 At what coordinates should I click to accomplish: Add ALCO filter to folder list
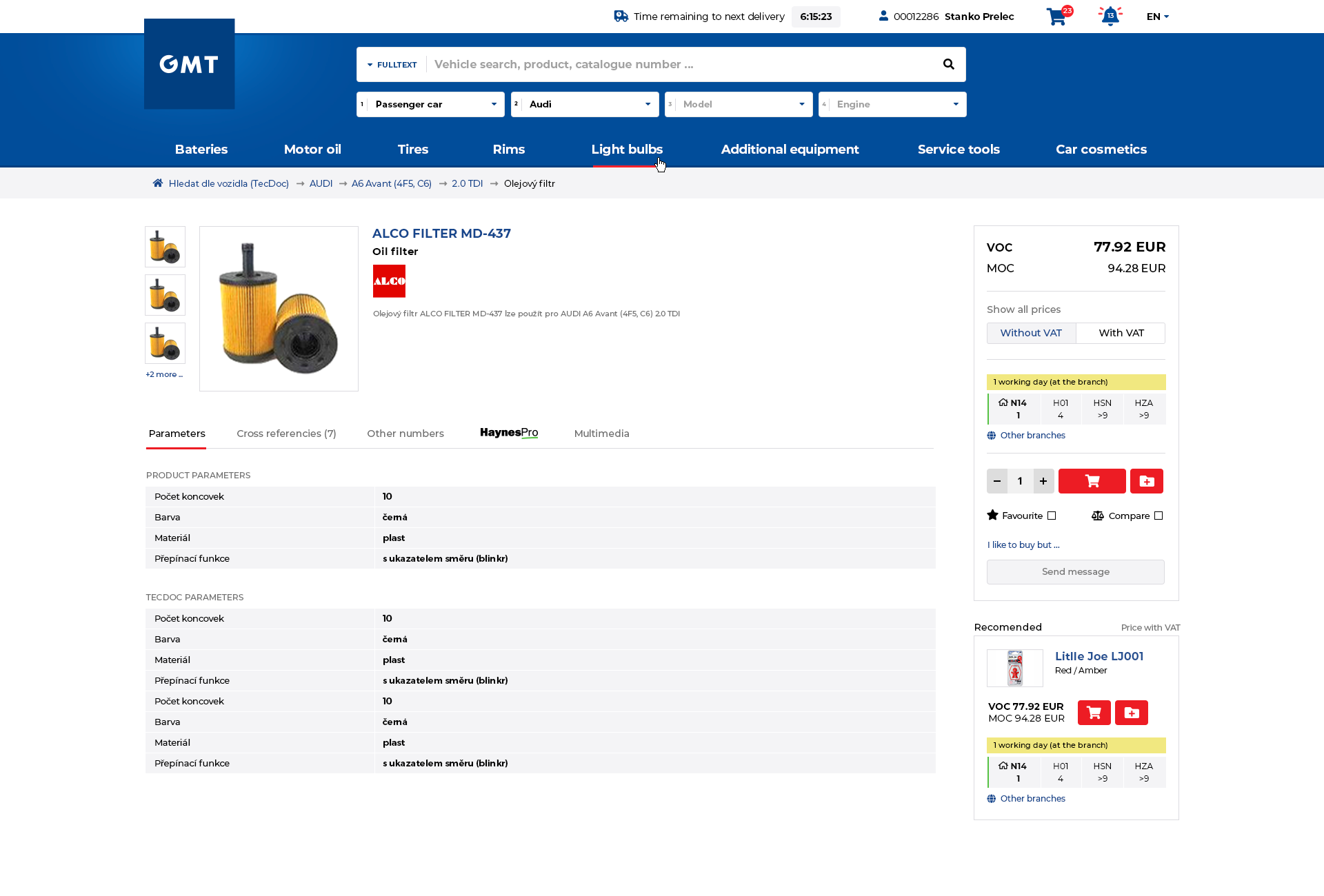[1147, 481]
